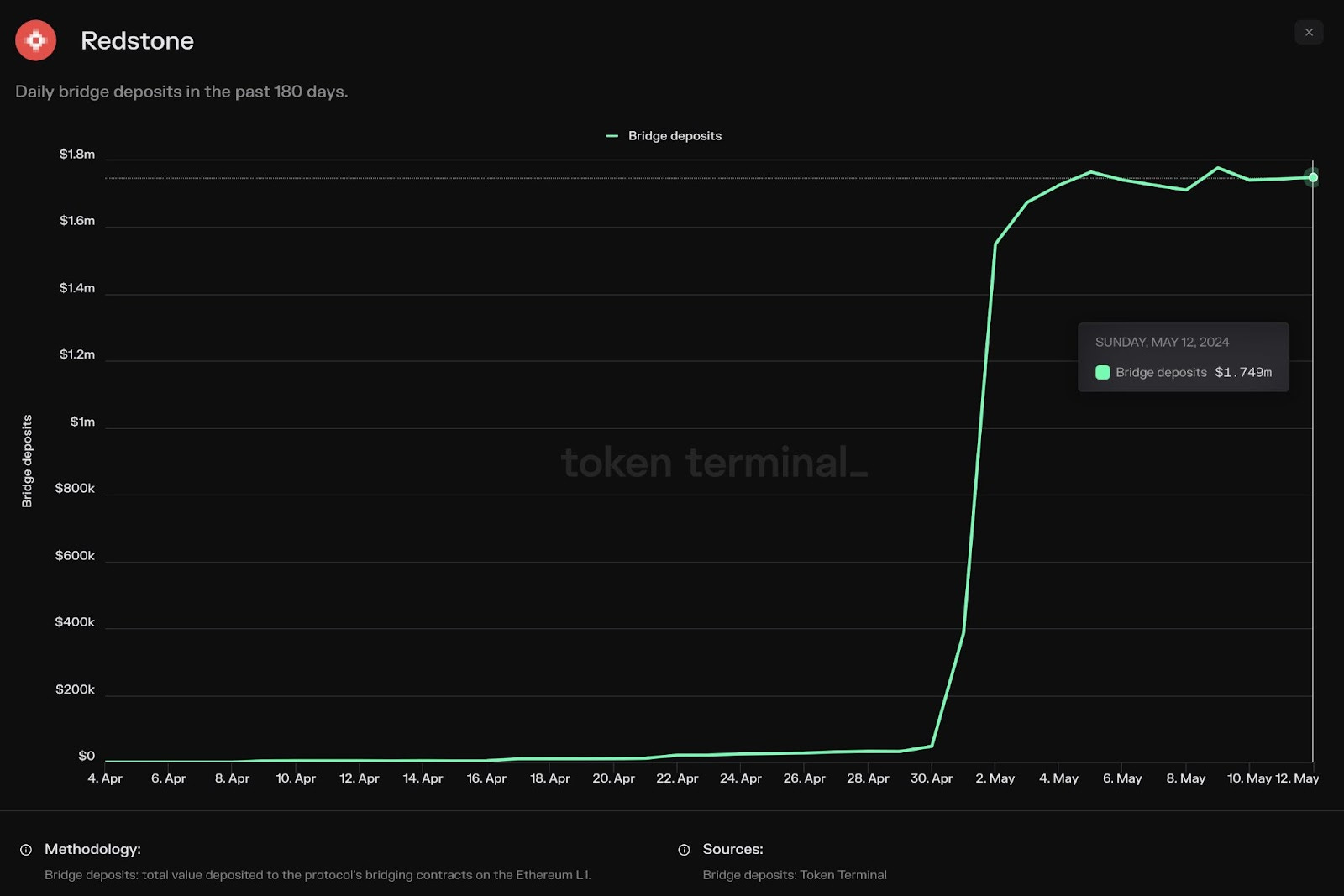Click the Sources info icon
1344x896 pixels.
(x=684, y=850)
